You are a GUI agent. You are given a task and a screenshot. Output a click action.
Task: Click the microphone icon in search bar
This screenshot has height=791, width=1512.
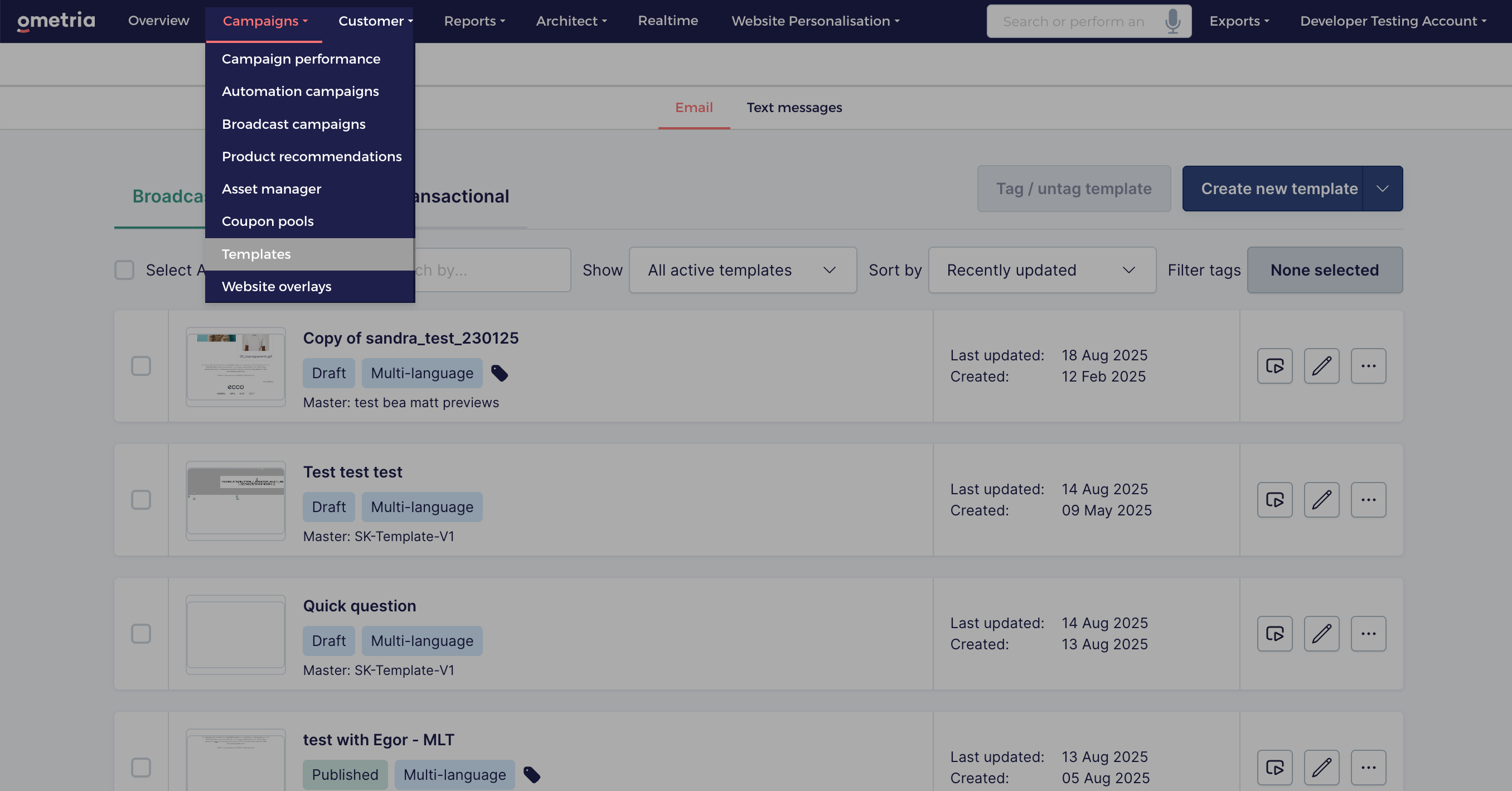(1172, 21)
